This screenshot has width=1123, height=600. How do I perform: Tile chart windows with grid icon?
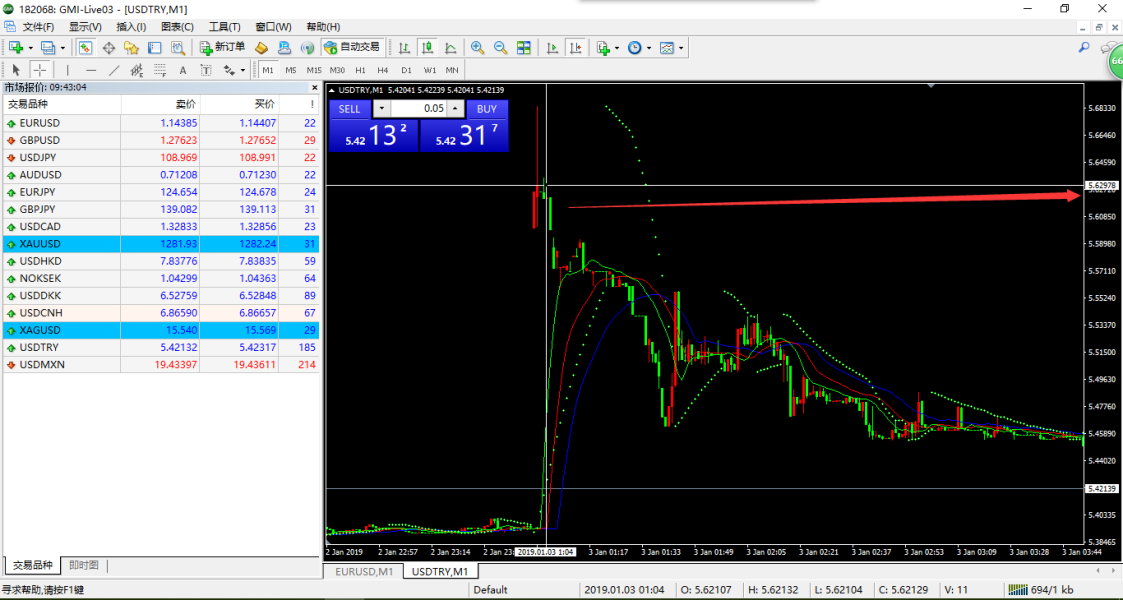pos(525,47)
